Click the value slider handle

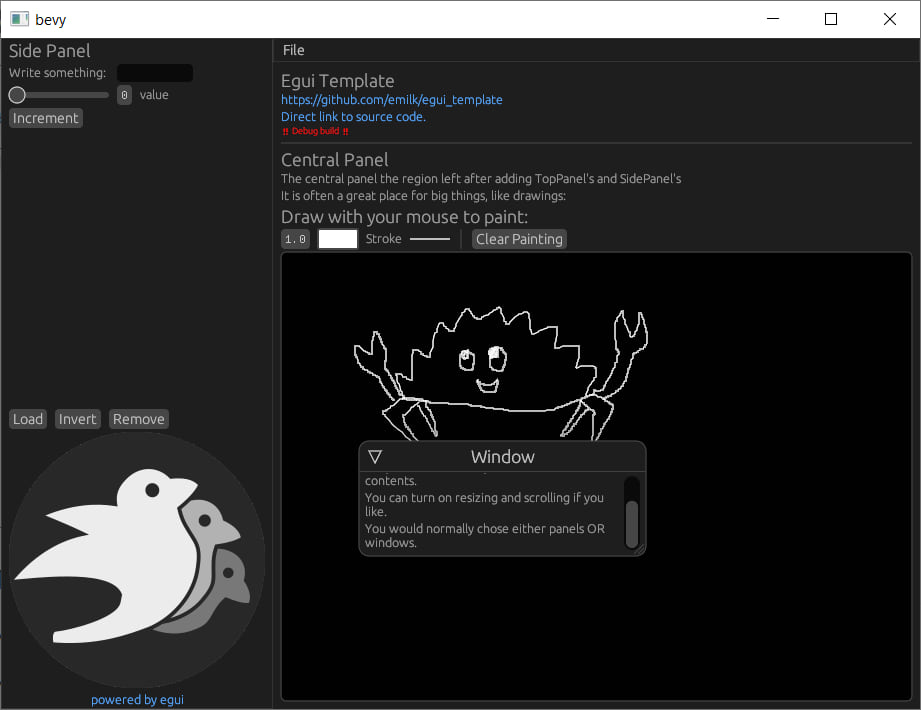(x=17, y=95)
